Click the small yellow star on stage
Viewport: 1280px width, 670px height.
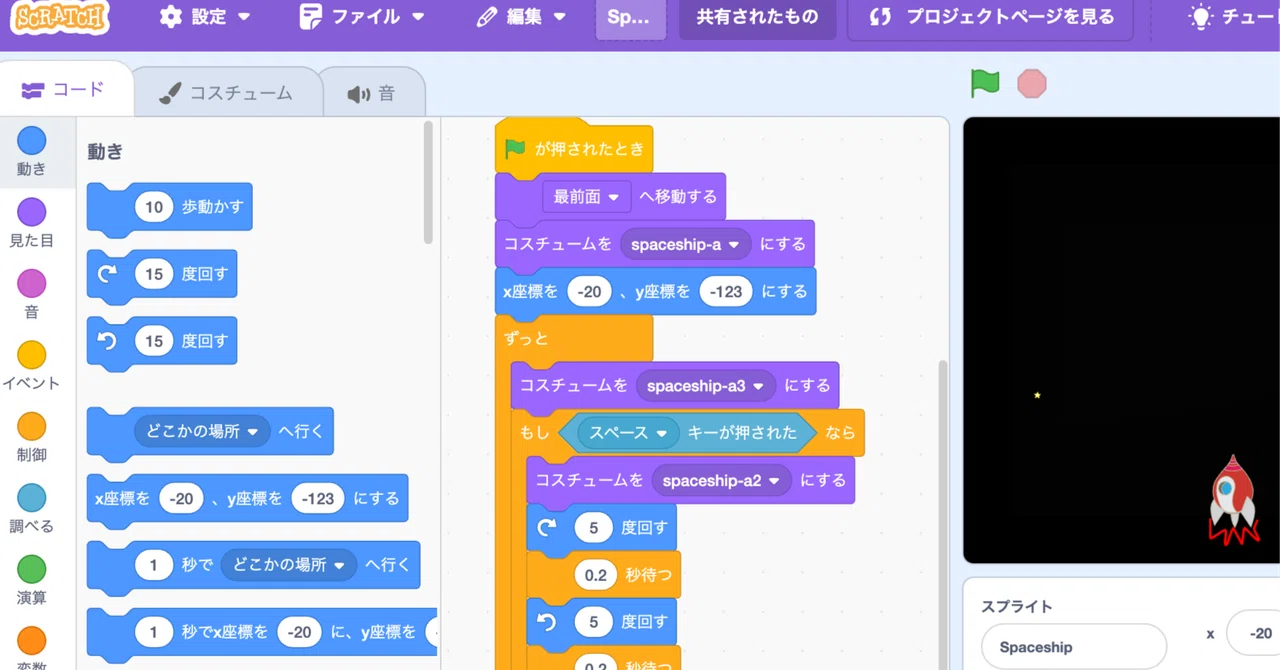[1037, 395]
